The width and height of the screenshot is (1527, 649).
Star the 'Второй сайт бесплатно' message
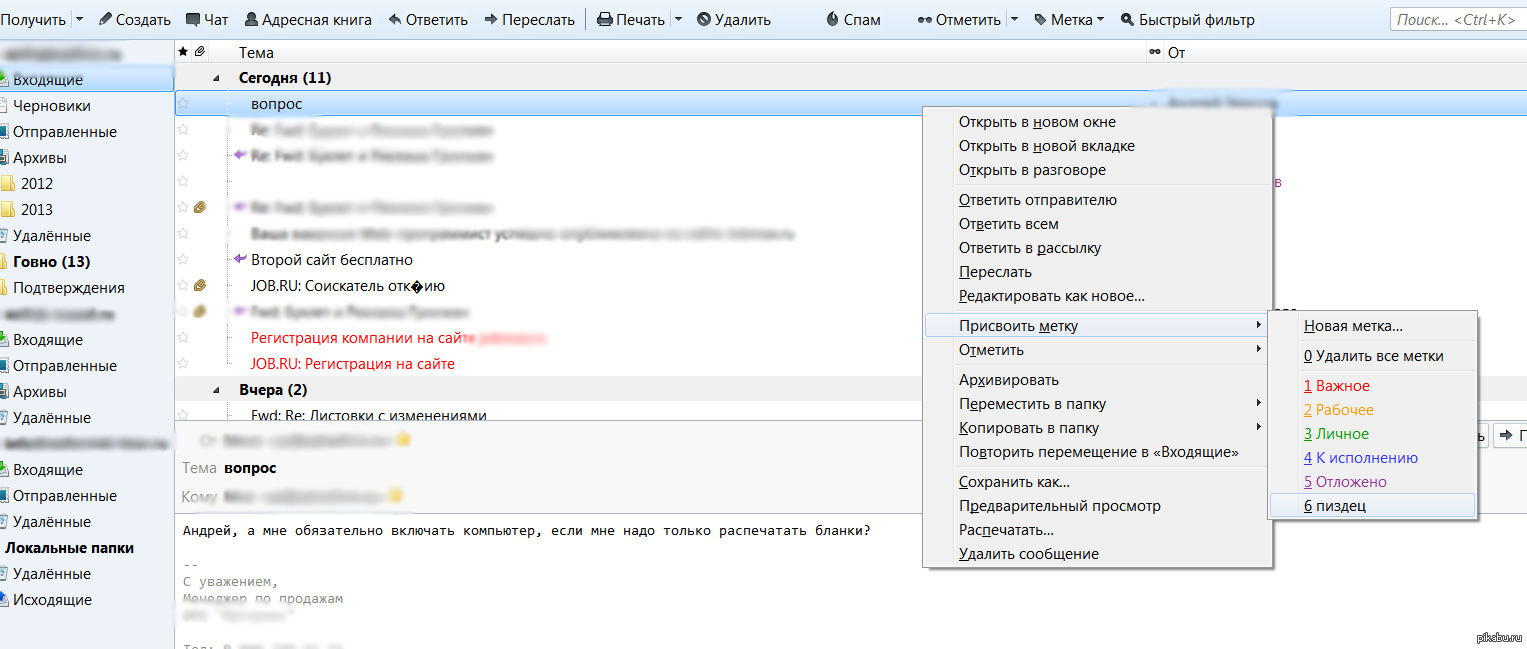183,260
